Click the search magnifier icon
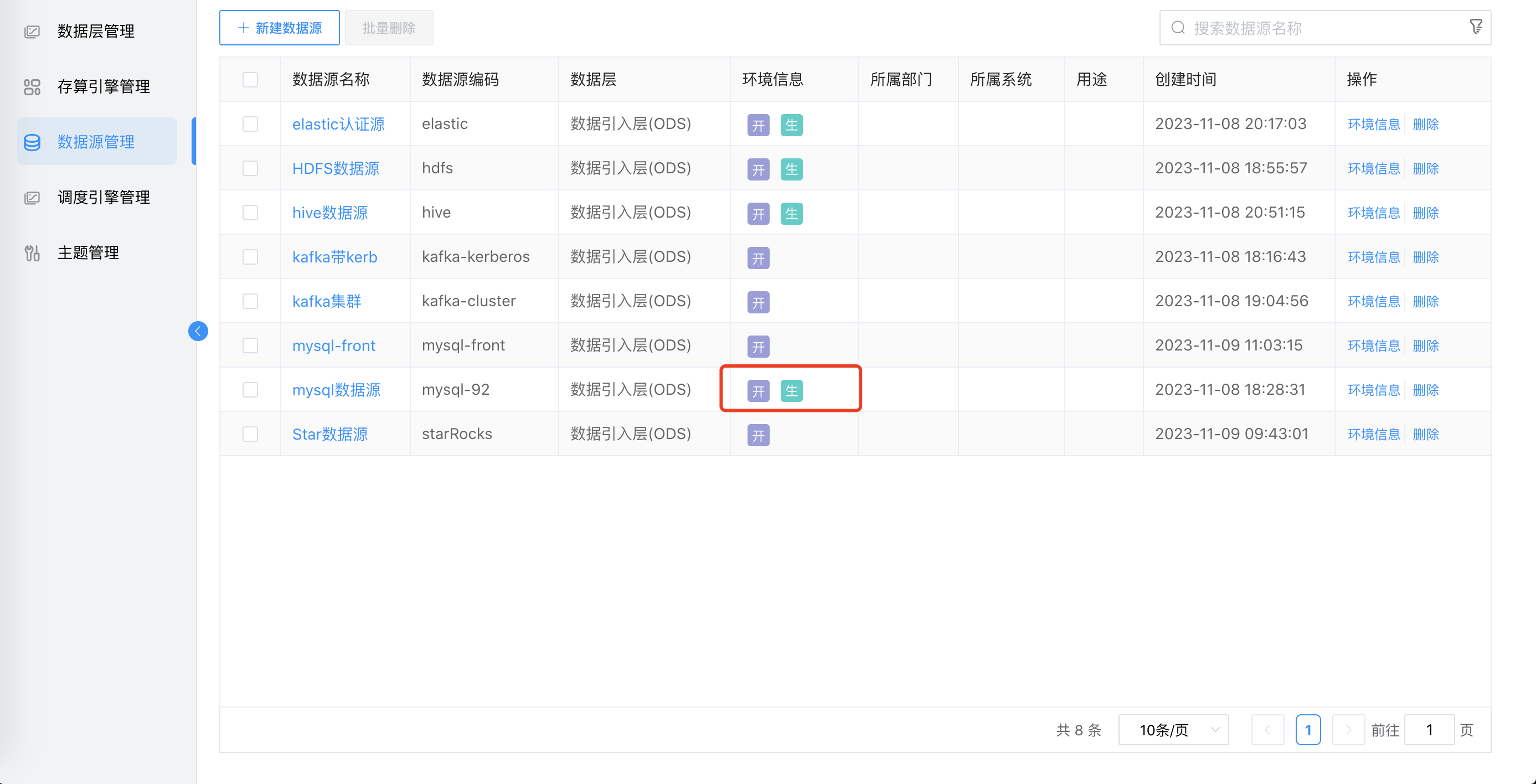The height and width of the screenshot is (784, 1536). (1179, 27)
